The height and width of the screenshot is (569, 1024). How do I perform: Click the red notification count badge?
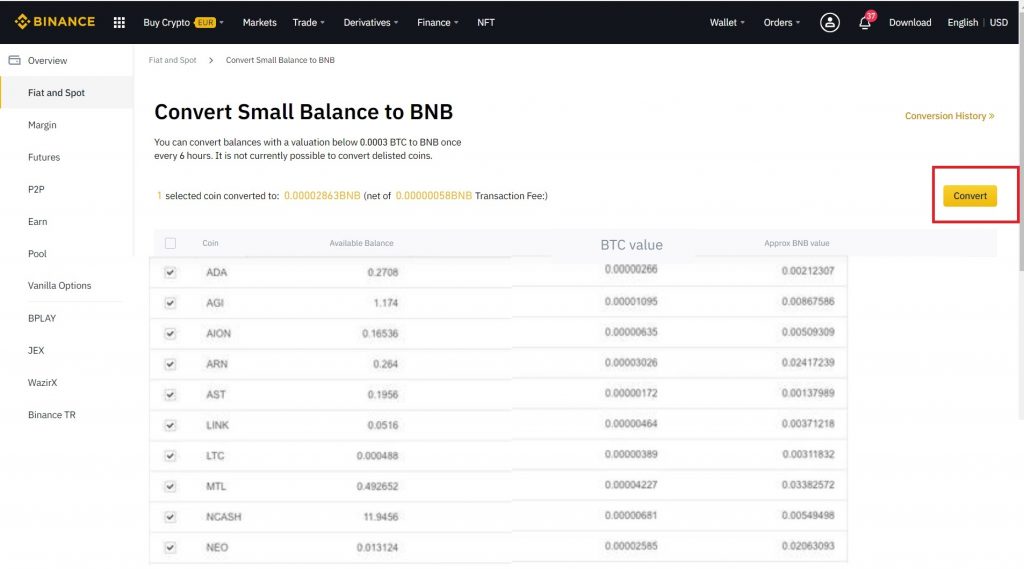tap(871, 16)
